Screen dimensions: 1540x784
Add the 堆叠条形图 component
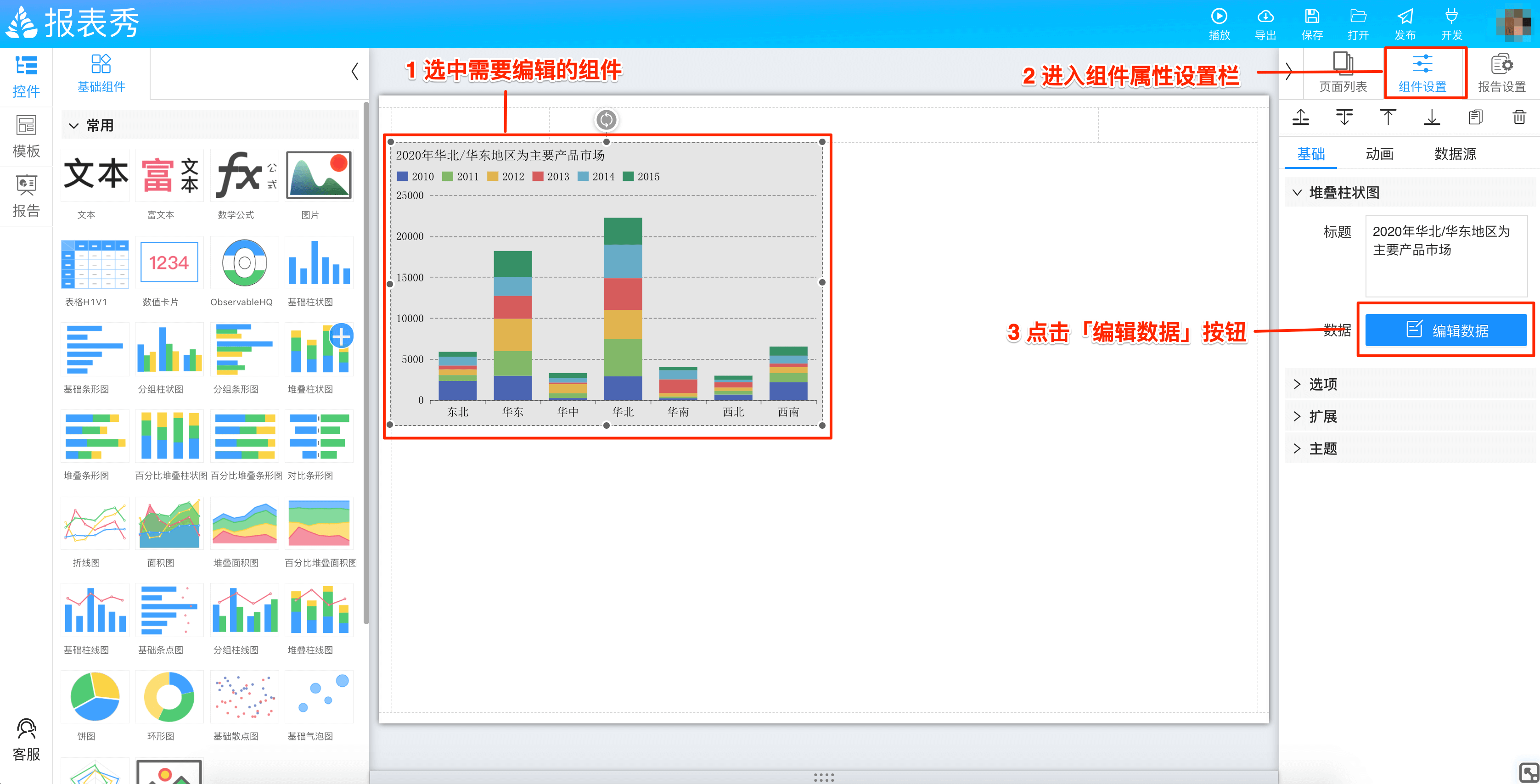(95, 436)
